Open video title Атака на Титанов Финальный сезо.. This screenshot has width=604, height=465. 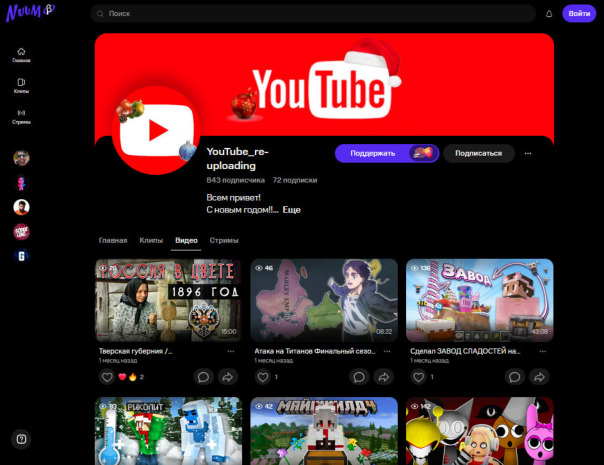[315, 351]
